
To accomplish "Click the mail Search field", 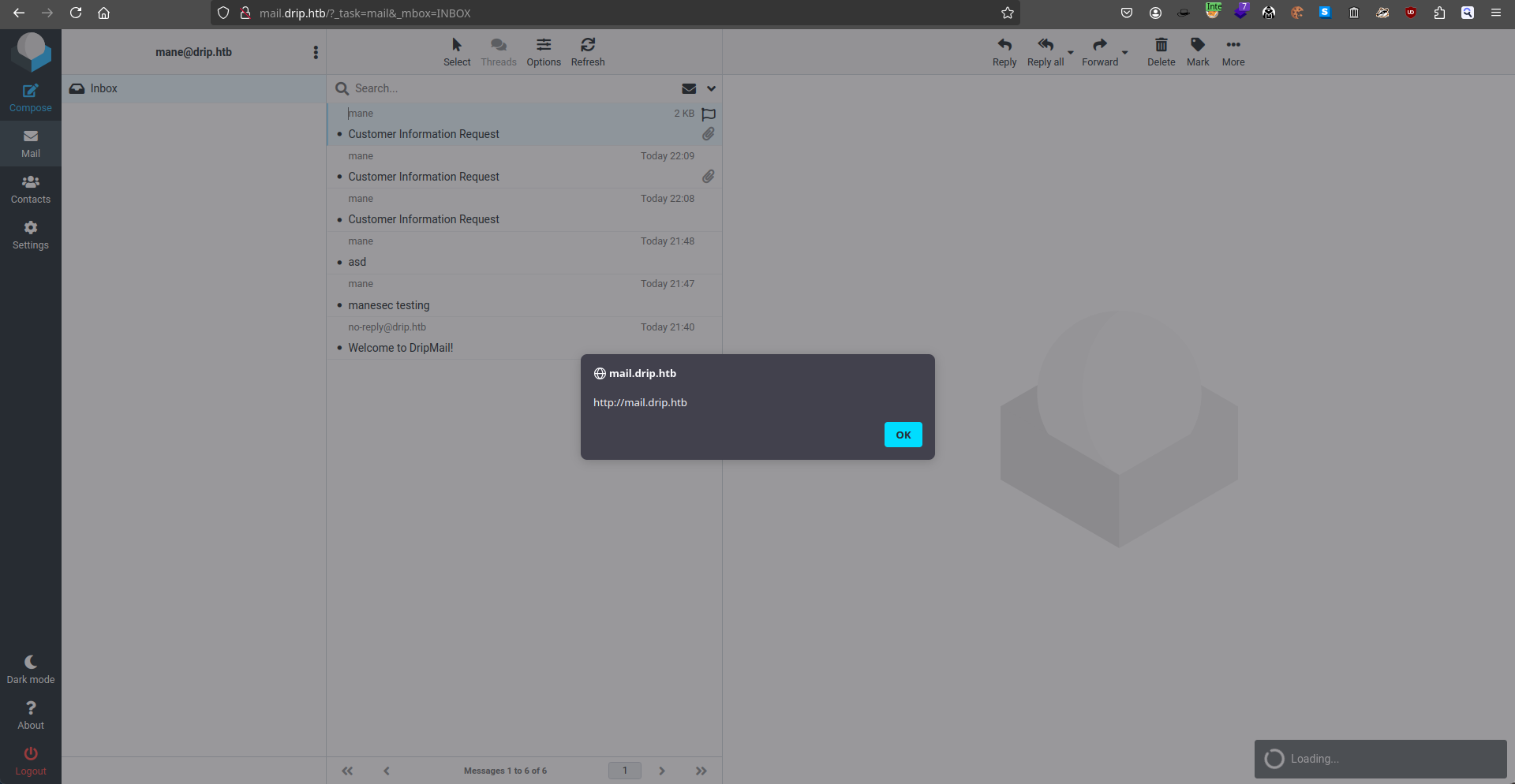I will click(x=505, y=88).
